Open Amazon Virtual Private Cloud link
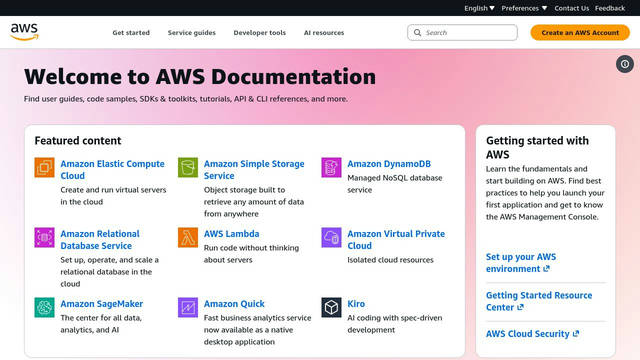This screenshot has height=360, width=640. [396, 240]
